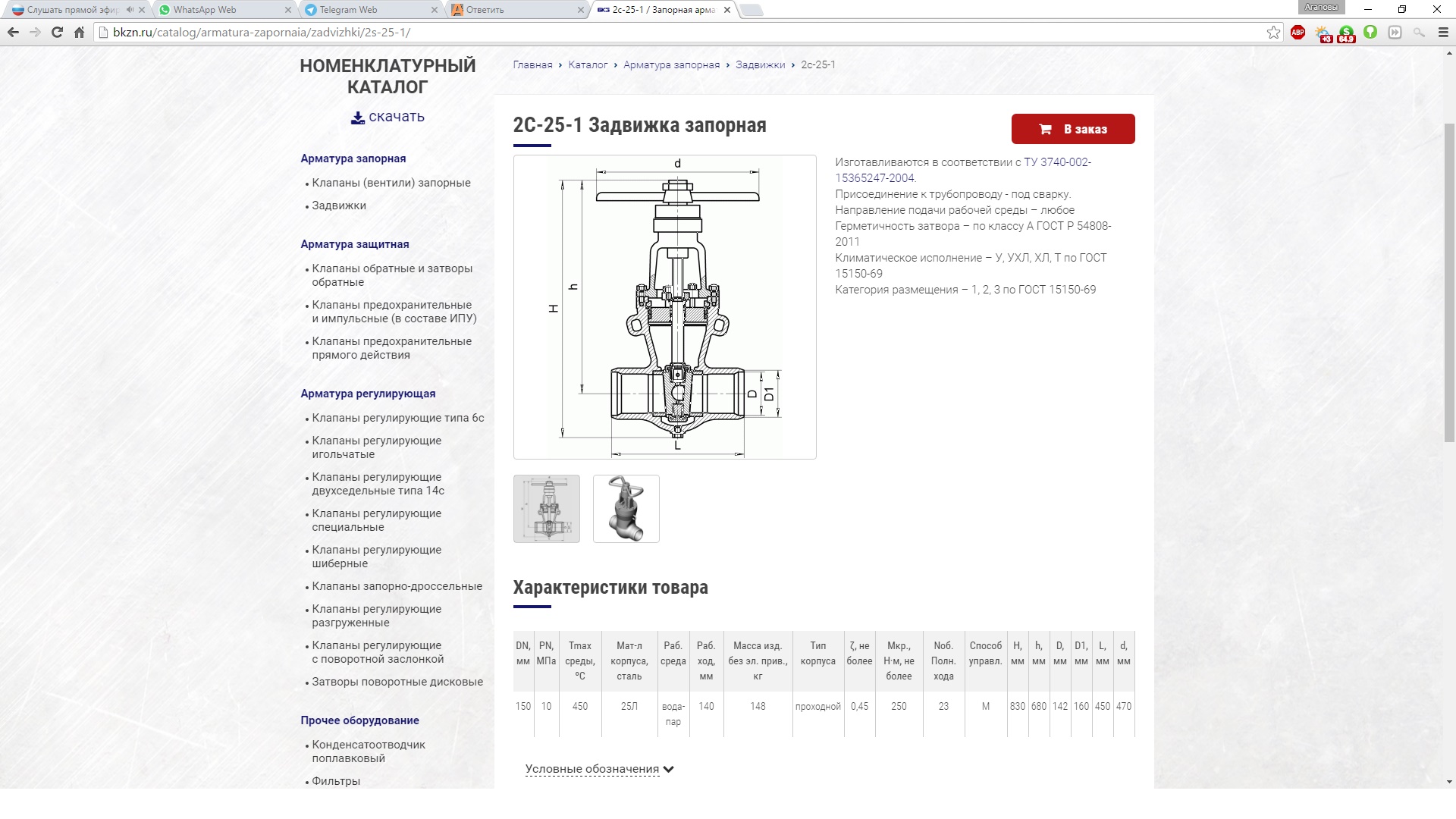
Task: Click the download icon next to скачать
Action: [357, 118]
